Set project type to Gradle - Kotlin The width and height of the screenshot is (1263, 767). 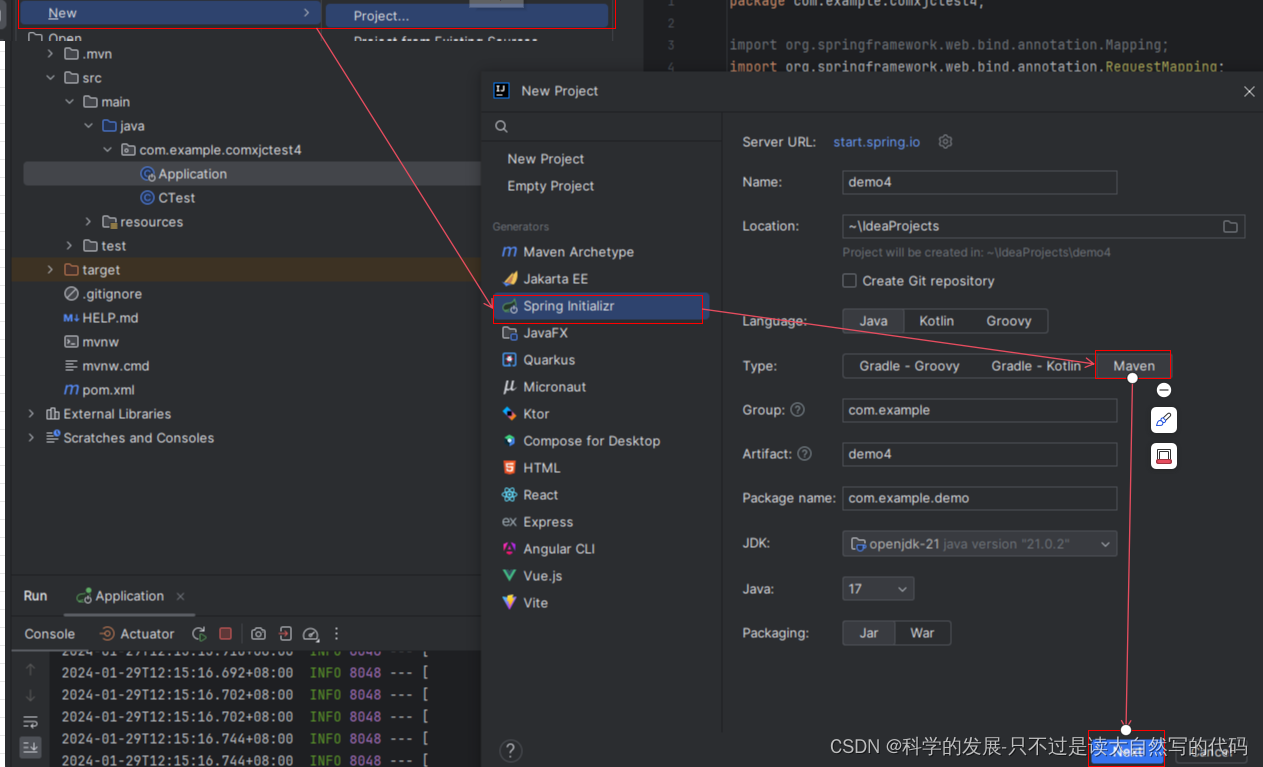pos(1036,366)
